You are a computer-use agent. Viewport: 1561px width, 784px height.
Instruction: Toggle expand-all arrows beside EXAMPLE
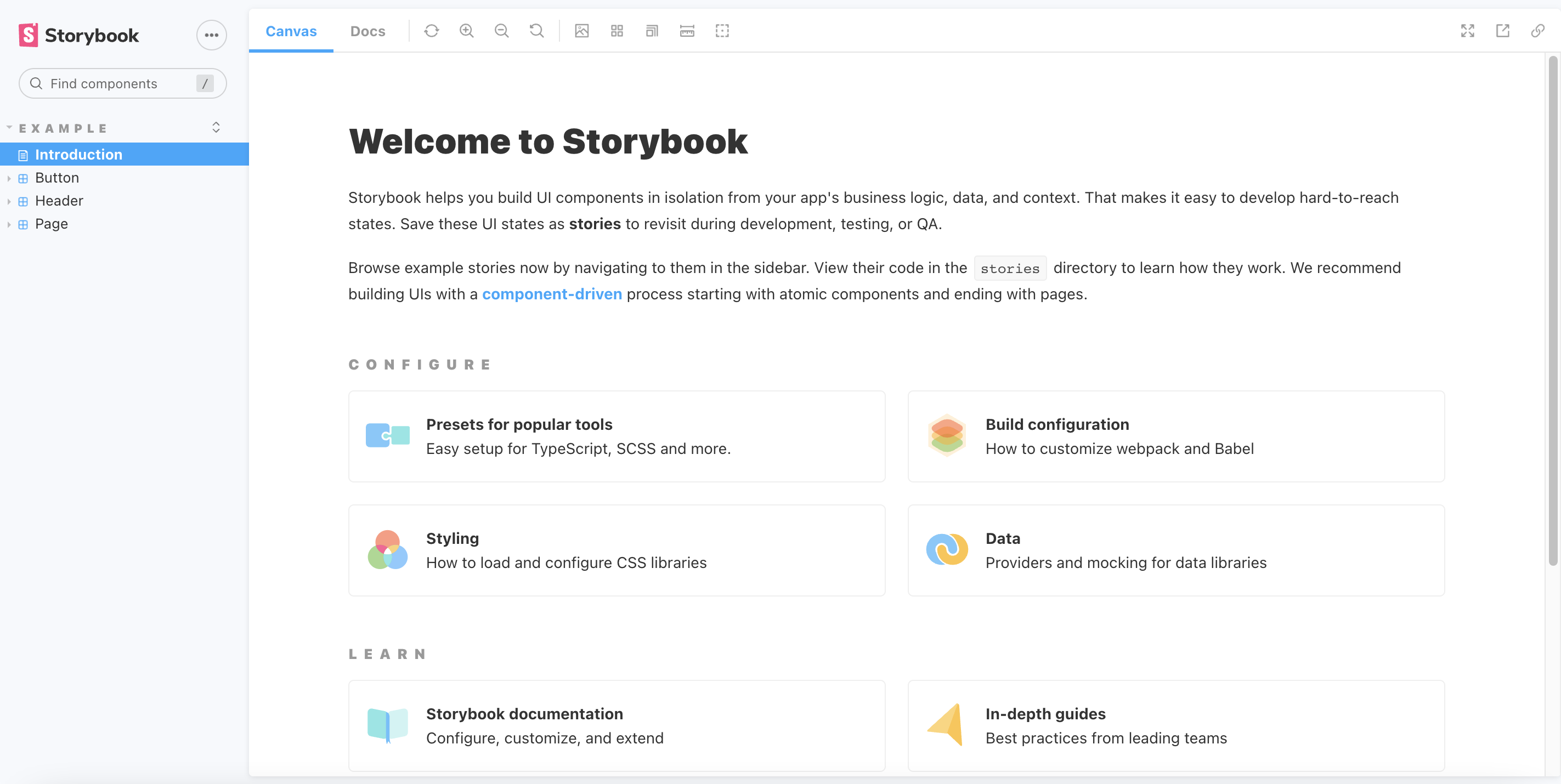click(216, 127)
